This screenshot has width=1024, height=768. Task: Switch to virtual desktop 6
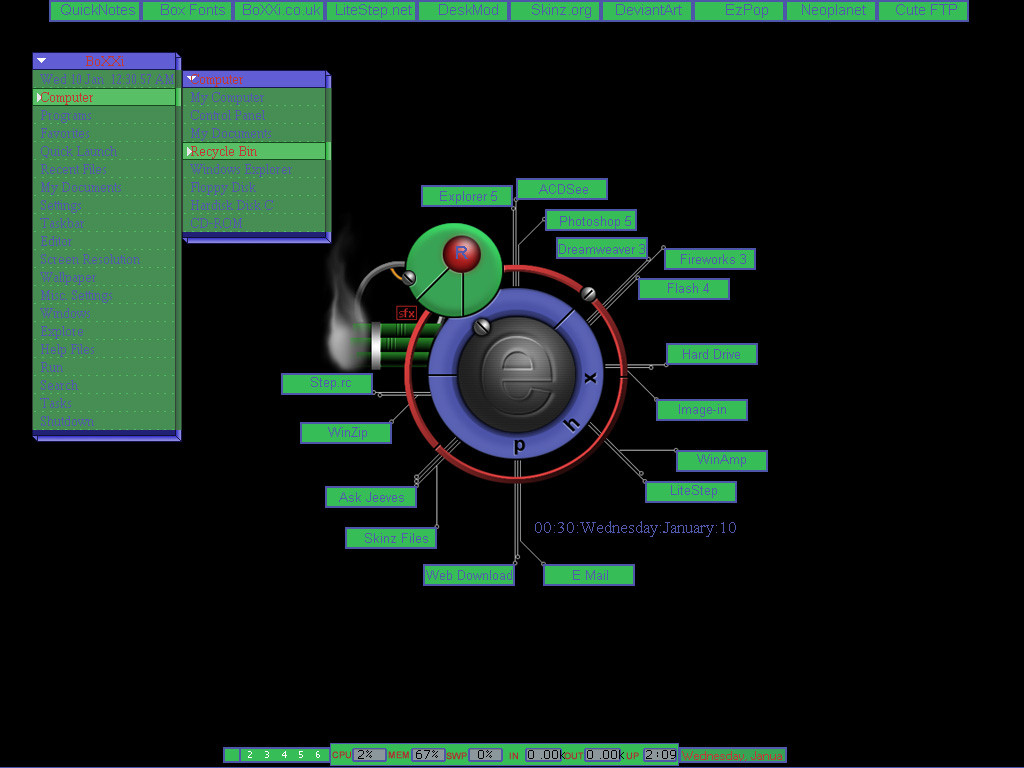(x=318, y=755)
